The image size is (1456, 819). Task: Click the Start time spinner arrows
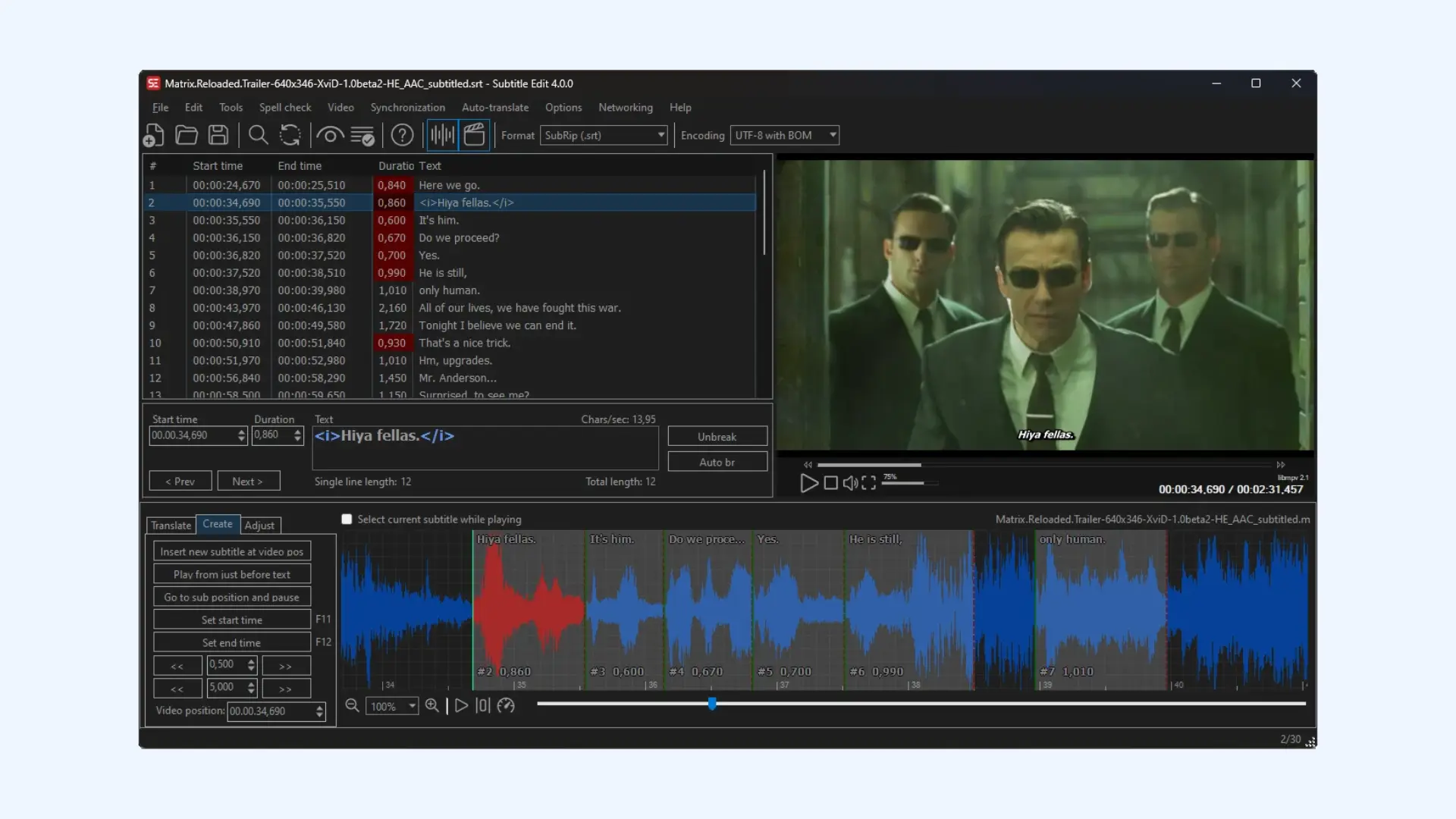(x=241, y=435)
